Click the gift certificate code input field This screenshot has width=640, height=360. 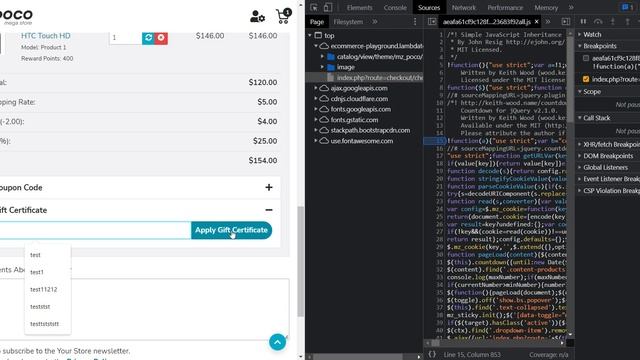tap(95, 230)
